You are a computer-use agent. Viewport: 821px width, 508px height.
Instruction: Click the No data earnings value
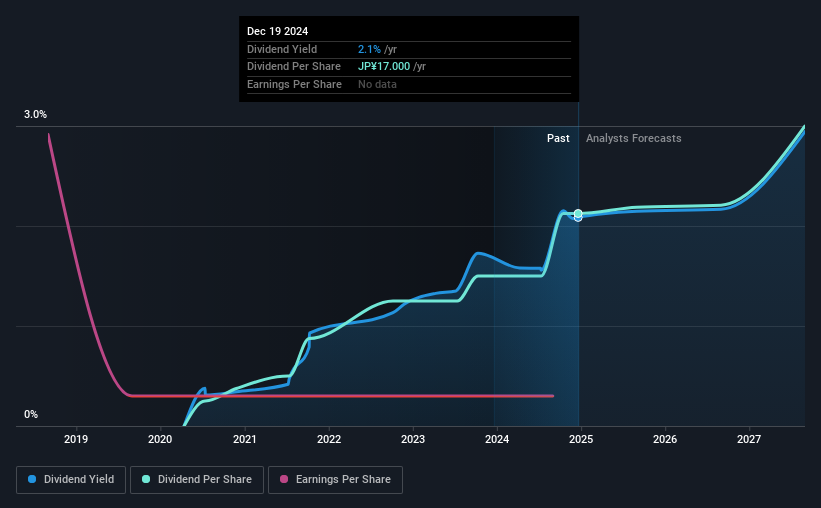pos(377,84)
